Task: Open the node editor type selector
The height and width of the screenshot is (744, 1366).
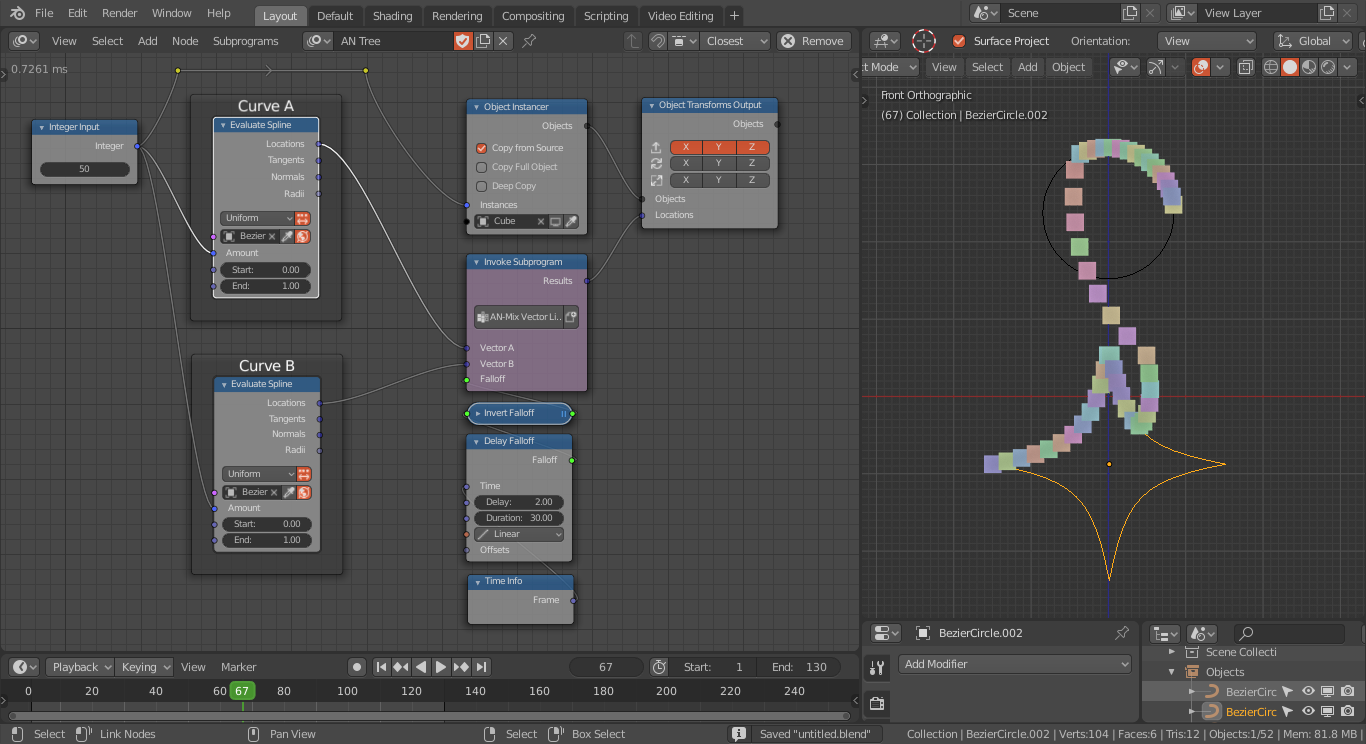Action: [x=24, y=41]
